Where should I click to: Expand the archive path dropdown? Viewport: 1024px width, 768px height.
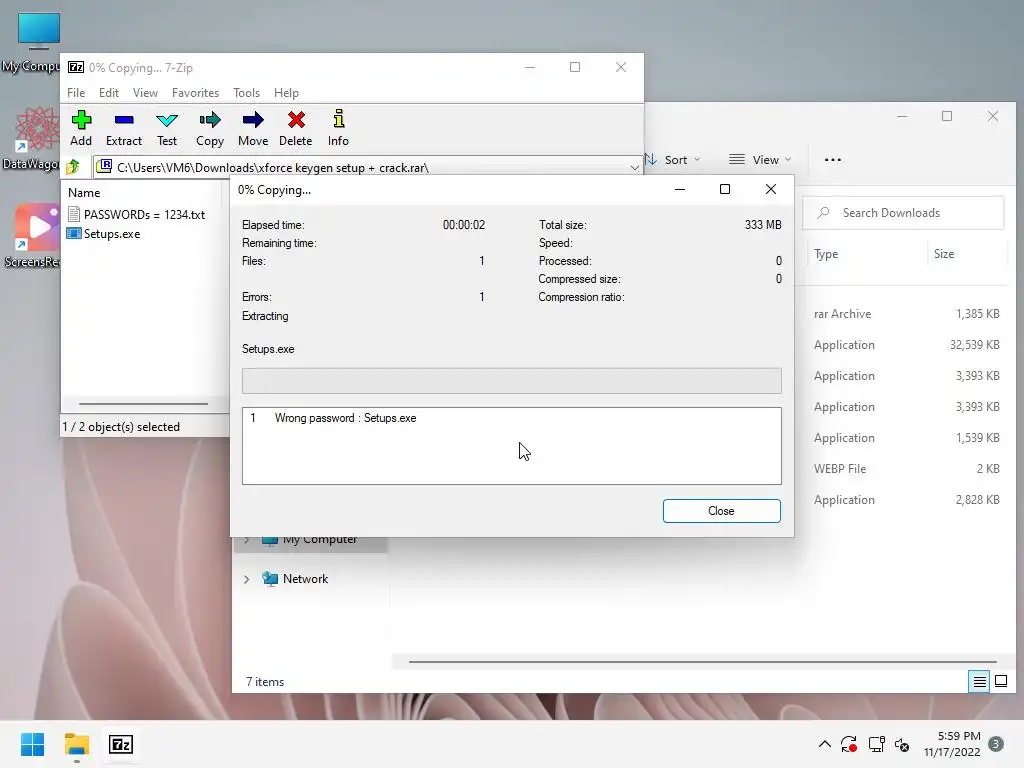[x=634, y=168]
